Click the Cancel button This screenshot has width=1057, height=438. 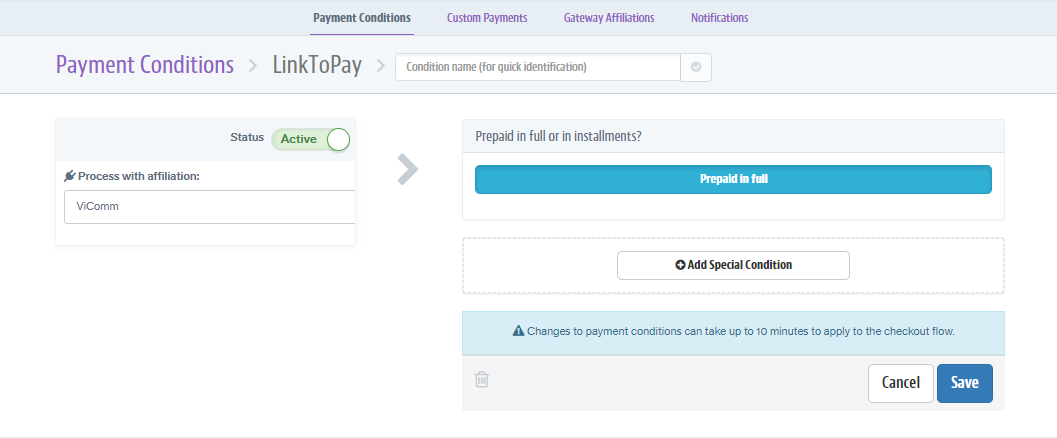900,383
